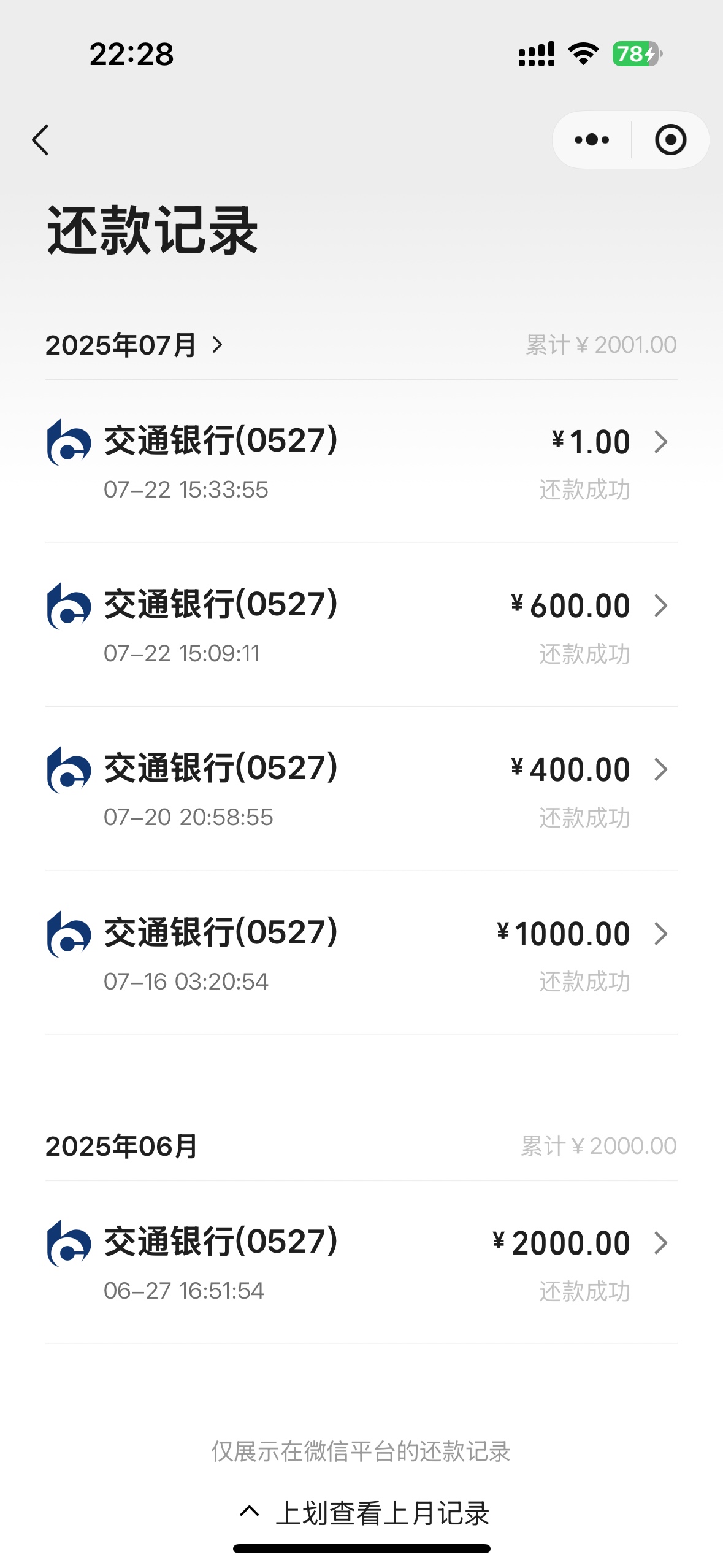Tap bank logo on ¥1.00 repayment
Image resolution: width=723 pixels, height=1568 pixels.
69,442
